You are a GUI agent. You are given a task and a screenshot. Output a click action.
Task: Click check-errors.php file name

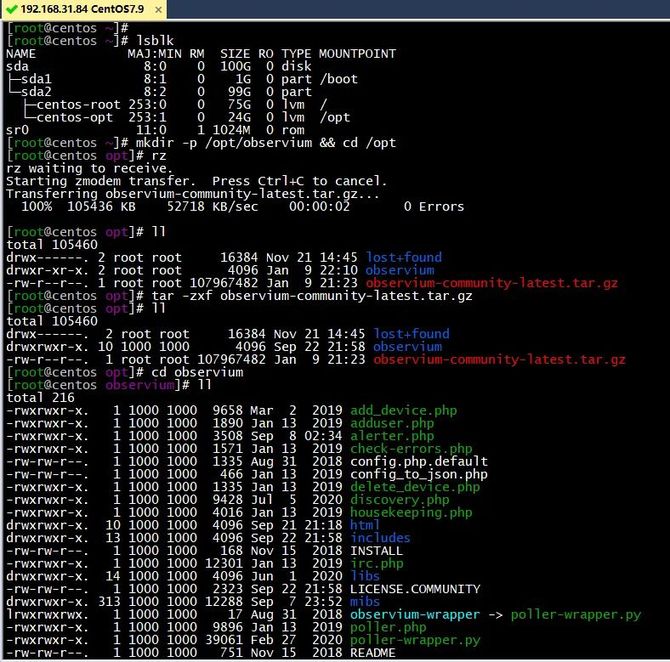[411, 449]
